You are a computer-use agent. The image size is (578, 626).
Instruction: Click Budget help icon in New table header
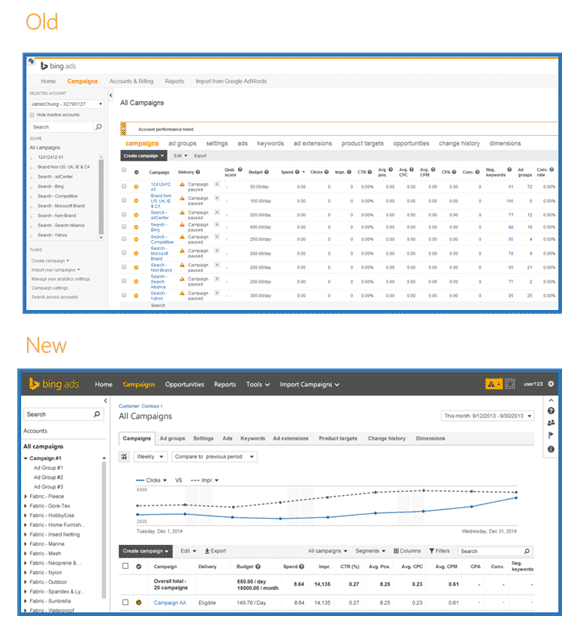258,567
